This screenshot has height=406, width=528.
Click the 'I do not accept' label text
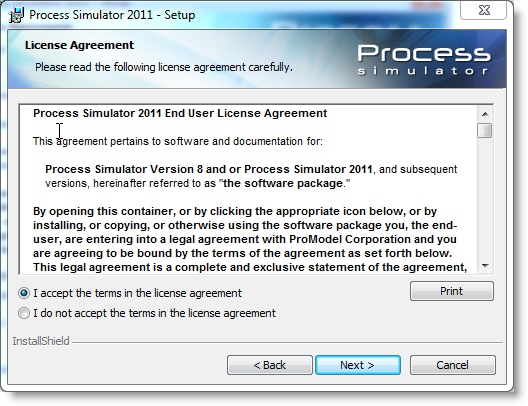pyautogui.click(x=154, y=313)
